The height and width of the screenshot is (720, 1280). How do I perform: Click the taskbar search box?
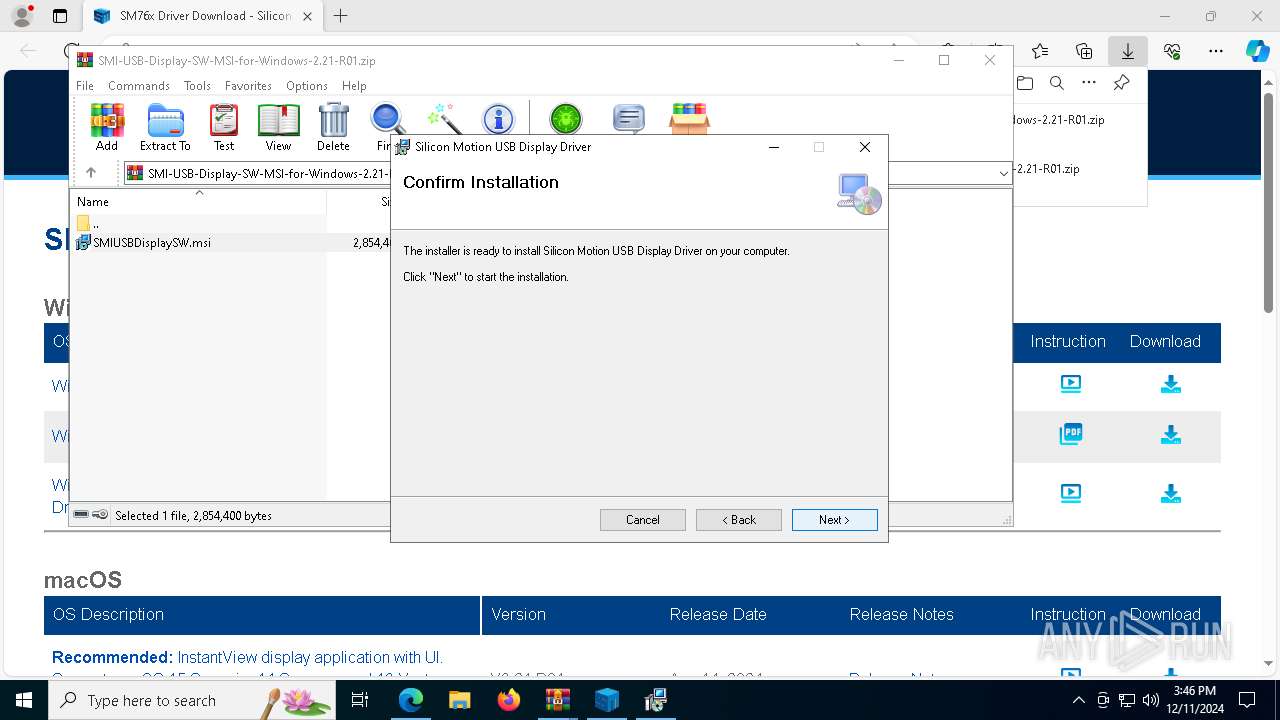(192, 700)
